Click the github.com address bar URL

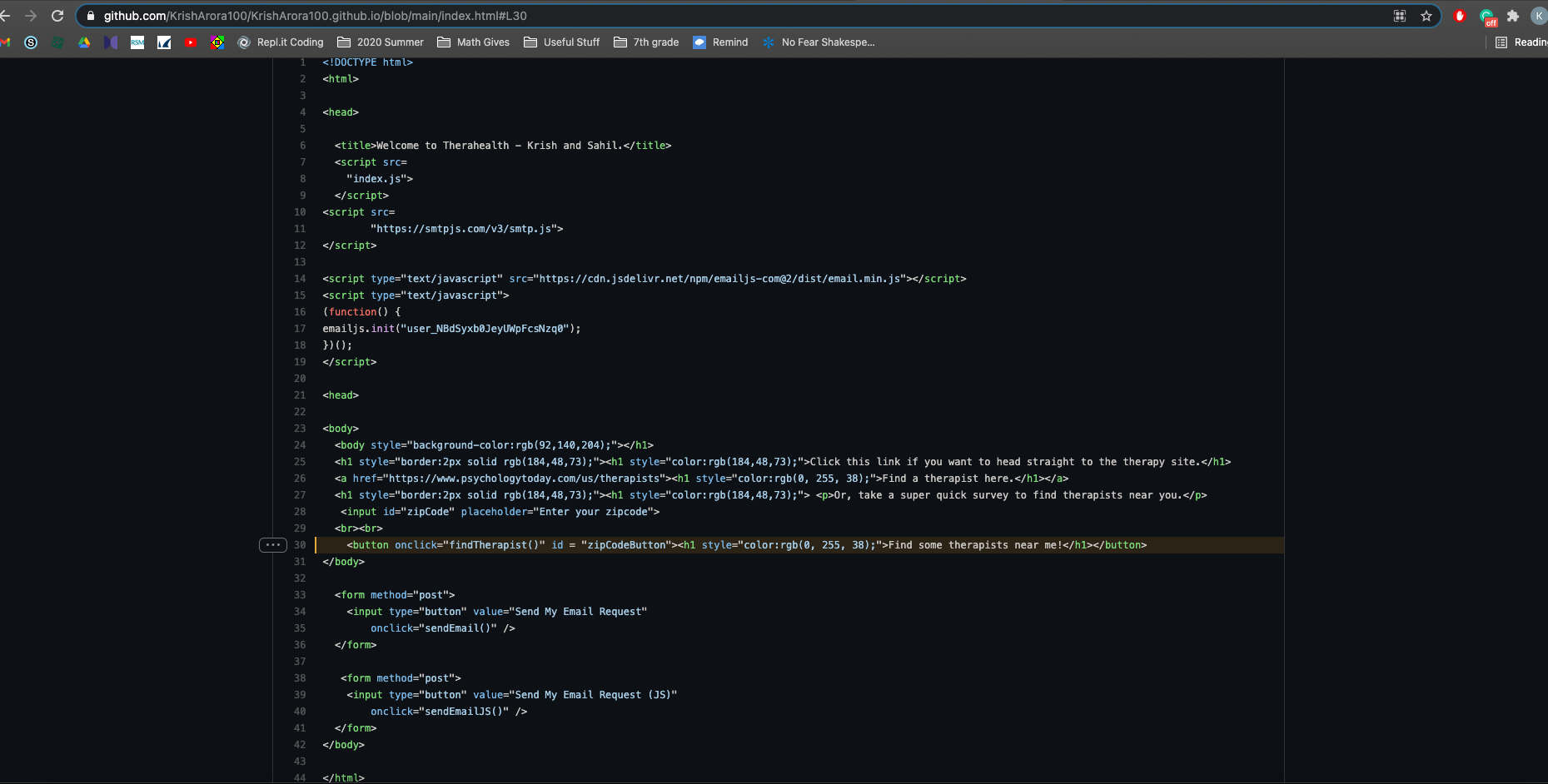coord(316,16)
